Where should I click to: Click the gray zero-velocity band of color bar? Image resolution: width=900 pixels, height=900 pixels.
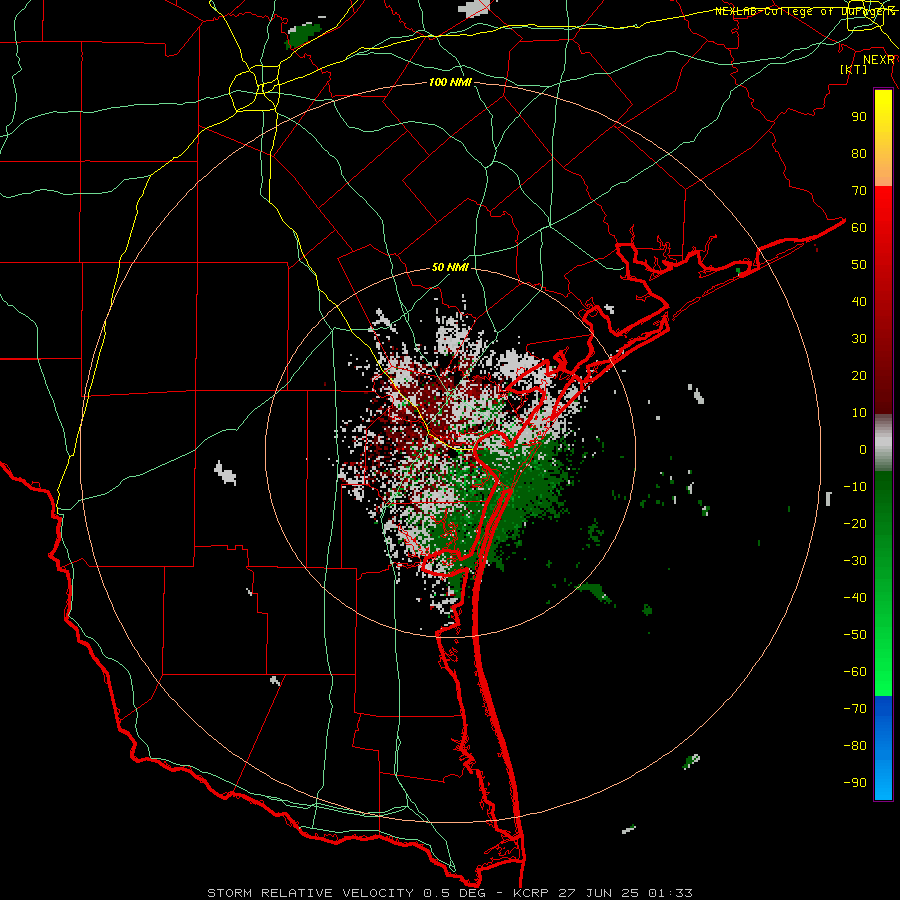[x=883, y=443]
